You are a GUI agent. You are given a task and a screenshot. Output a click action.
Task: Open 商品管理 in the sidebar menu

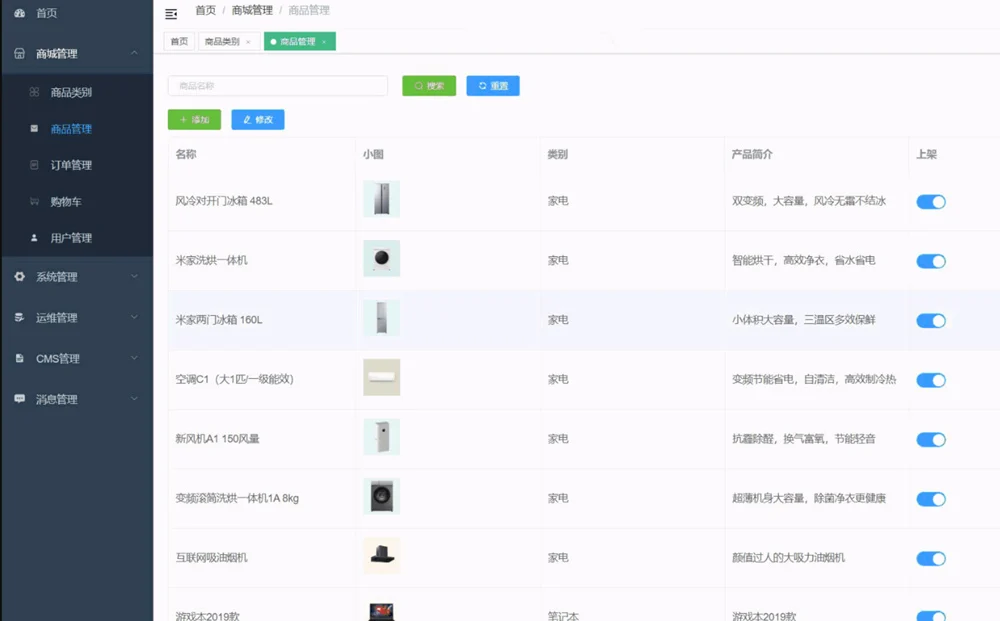(x=71, y=129)
